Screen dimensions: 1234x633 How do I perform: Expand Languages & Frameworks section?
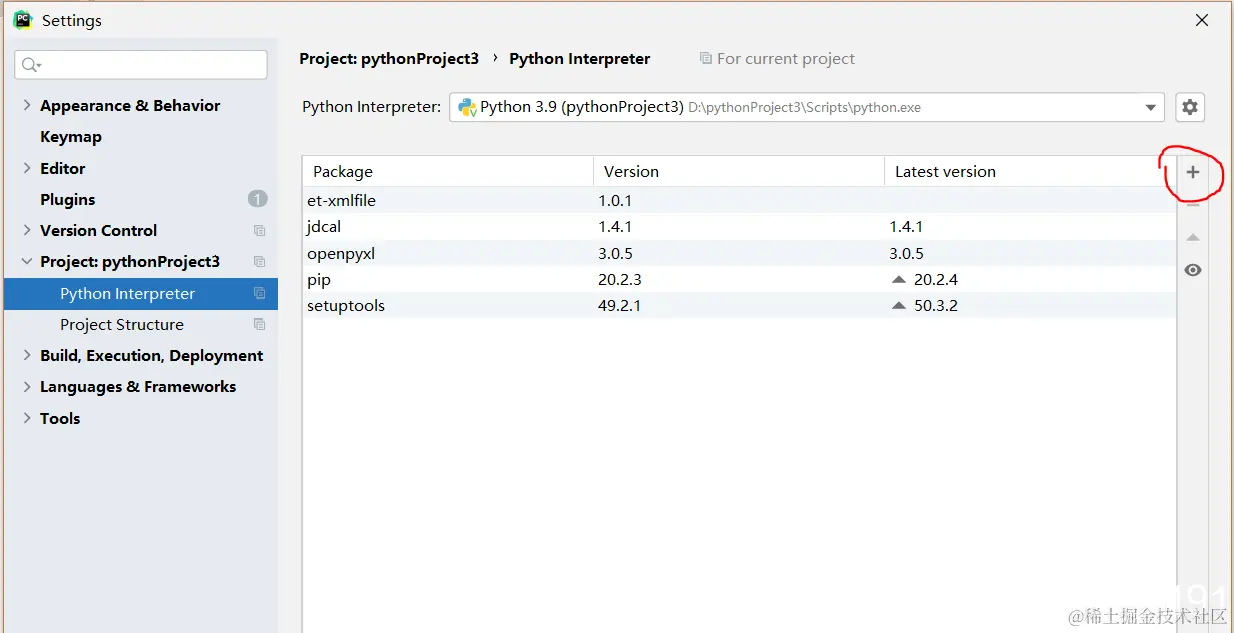[x=27, y=386]
